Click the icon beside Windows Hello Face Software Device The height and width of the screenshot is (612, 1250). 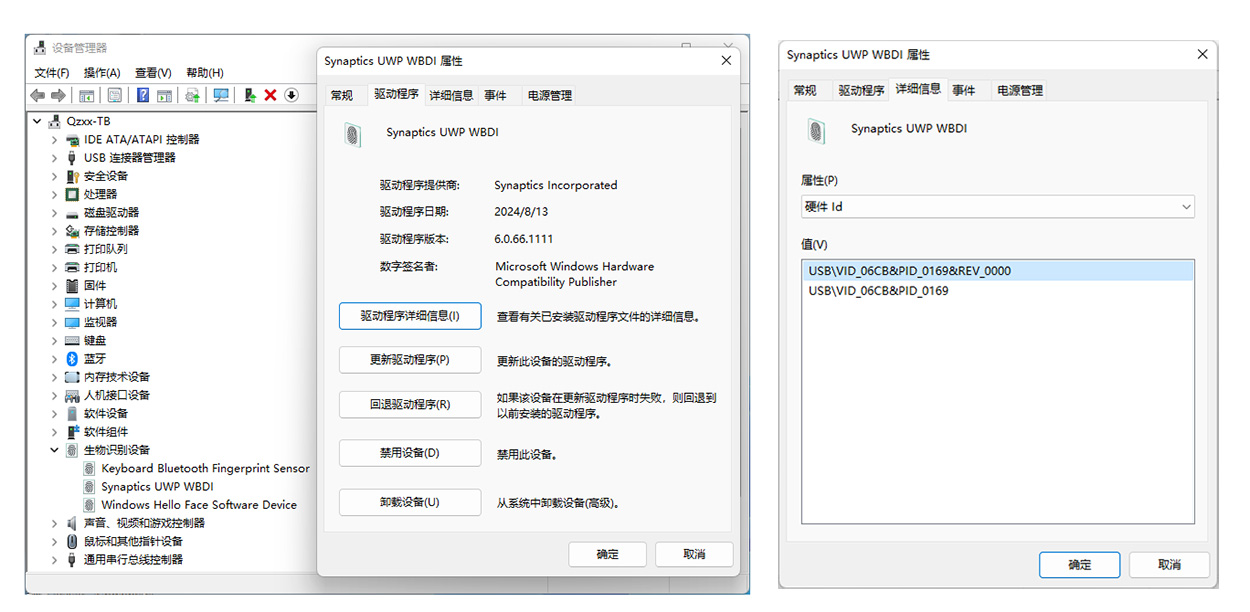pos(90,505)
